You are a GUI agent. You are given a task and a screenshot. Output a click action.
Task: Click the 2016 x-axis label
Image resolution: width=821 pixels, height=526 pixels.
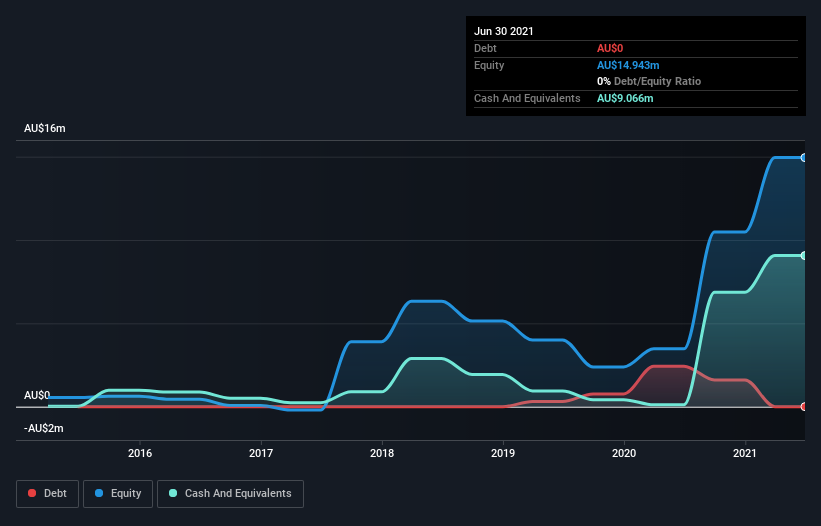tap(140, 453)
